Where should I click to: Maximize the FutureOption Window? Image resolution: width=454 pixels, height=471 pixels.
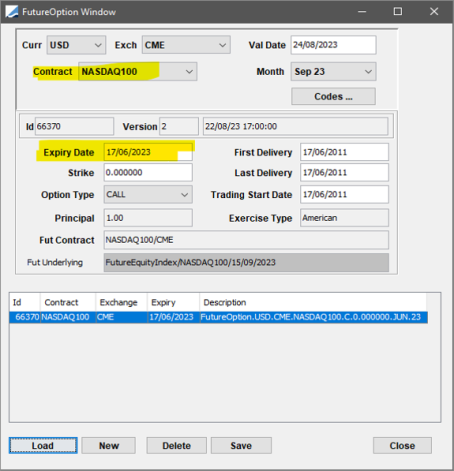click(x=398, y=12)
